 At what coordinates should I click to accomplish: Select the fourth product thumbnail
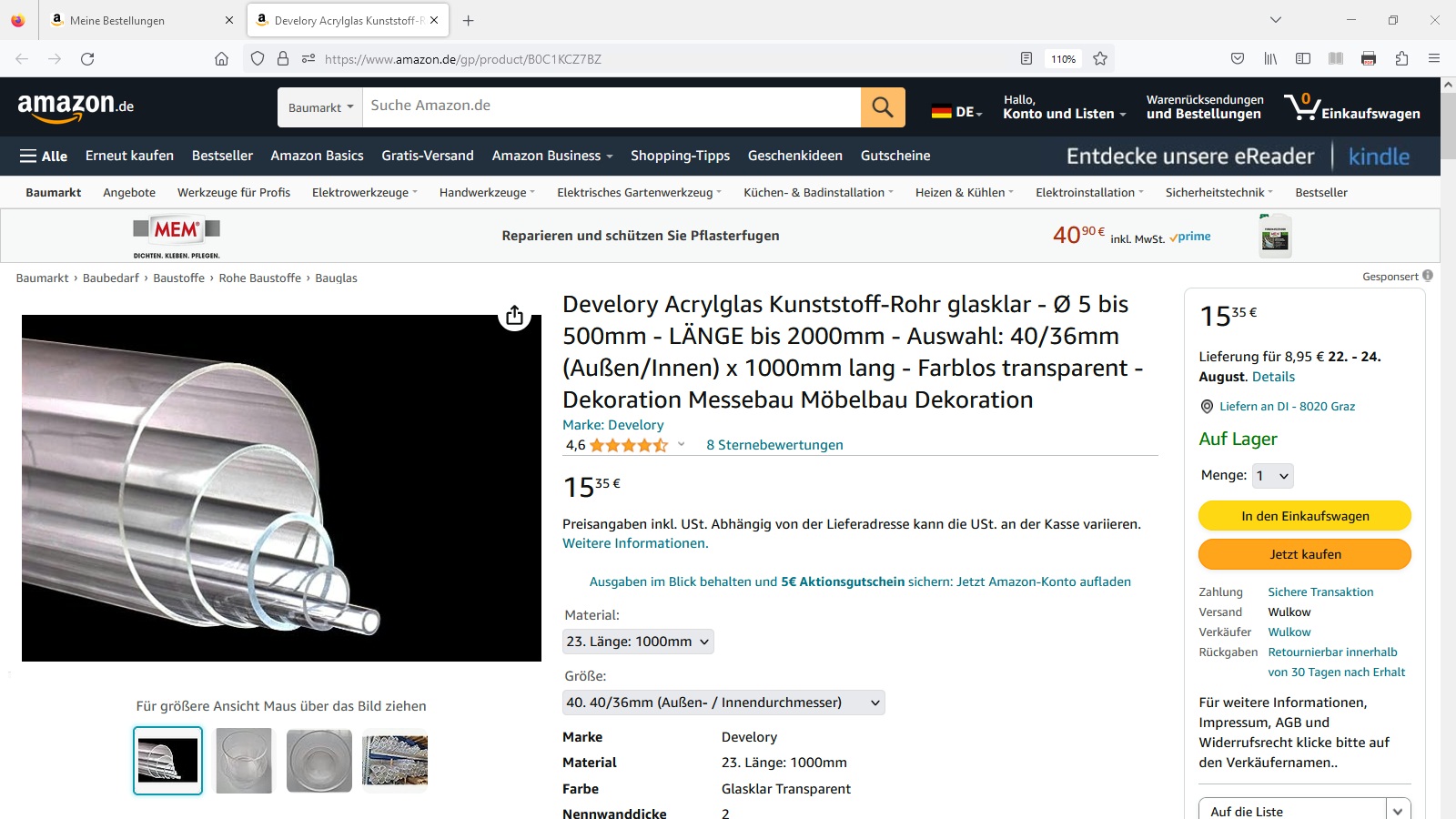pos(395,761)
